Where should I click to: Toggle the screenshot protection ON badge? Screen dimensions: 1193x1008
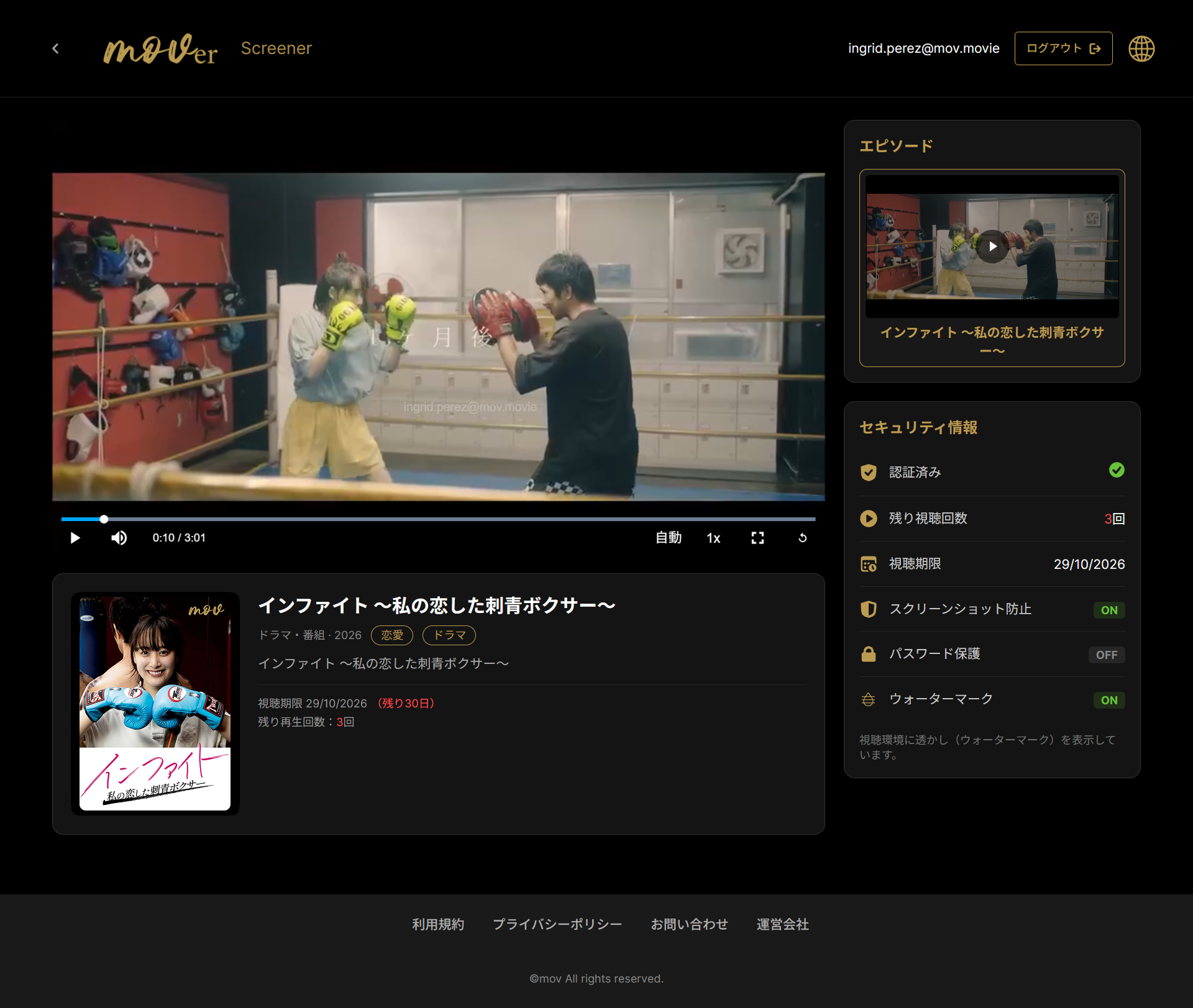[1109, 610]
